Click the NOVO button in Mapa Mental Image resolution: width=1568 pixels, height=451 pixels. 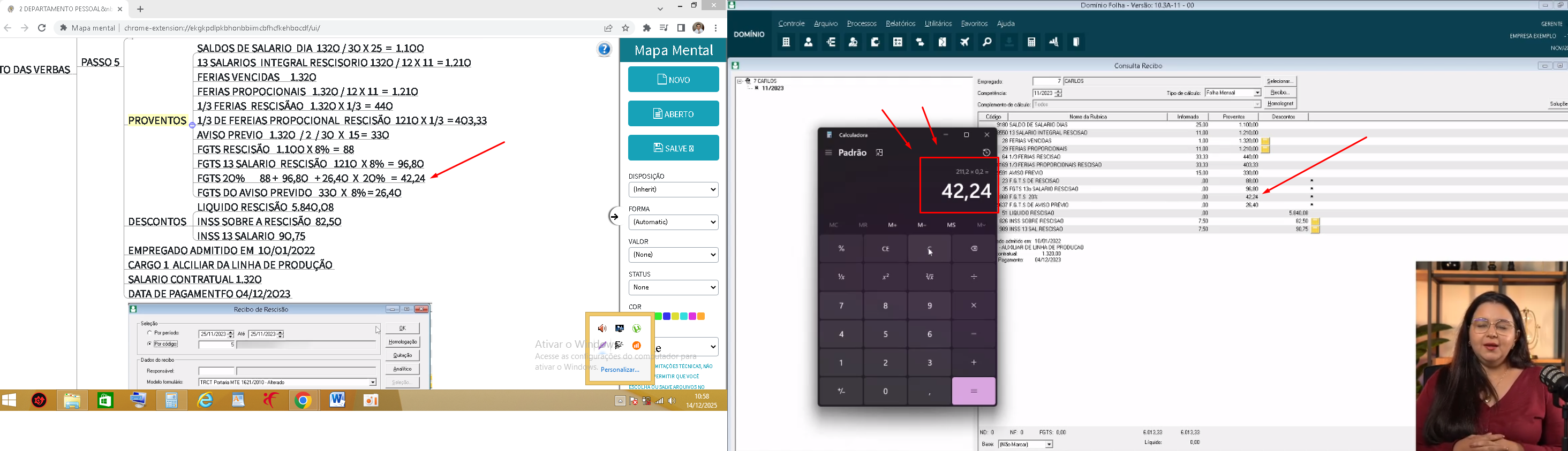673,80
